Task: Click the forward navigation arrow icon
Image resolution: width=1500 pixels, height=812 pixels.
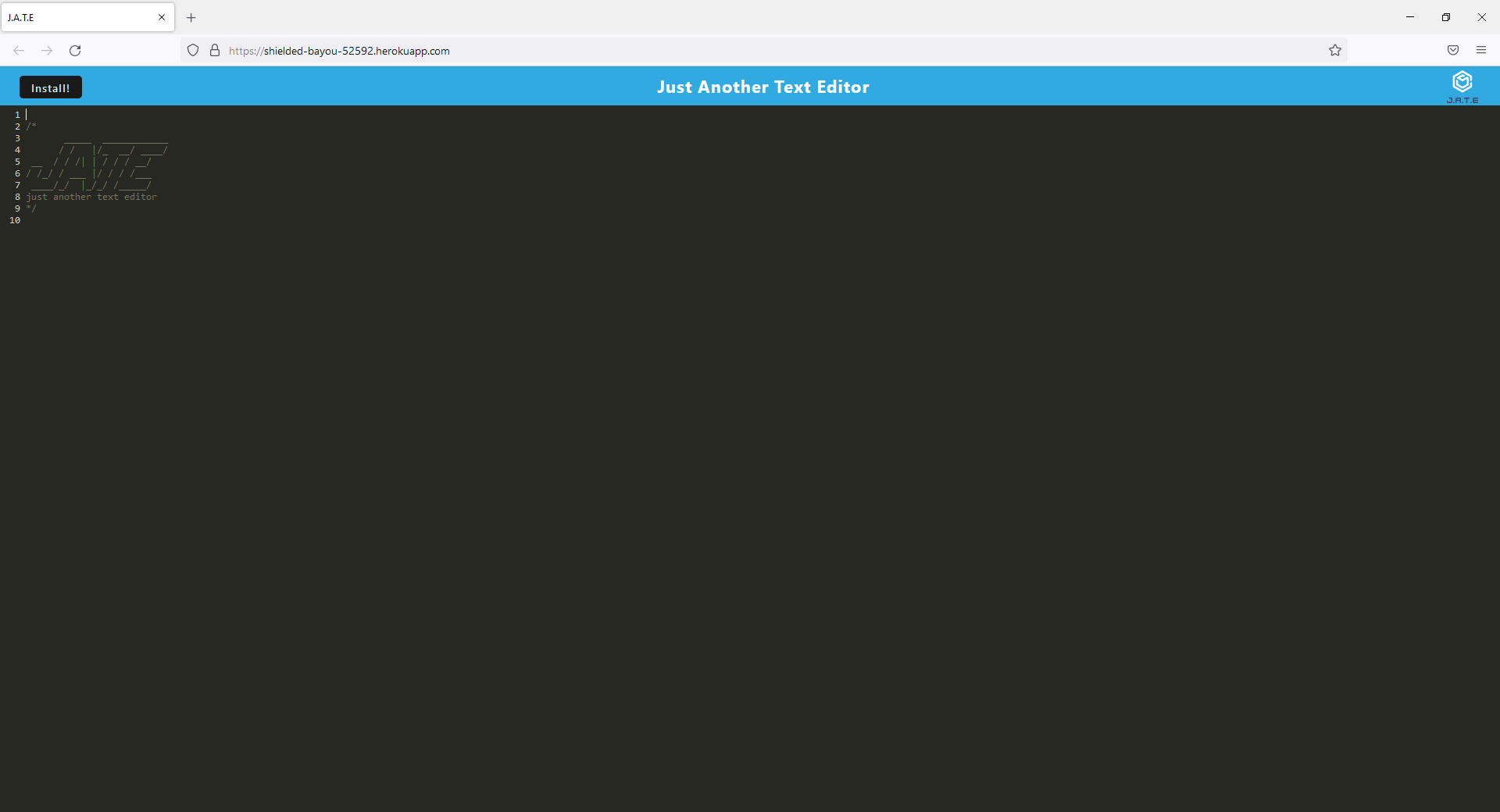Action: 46,50
